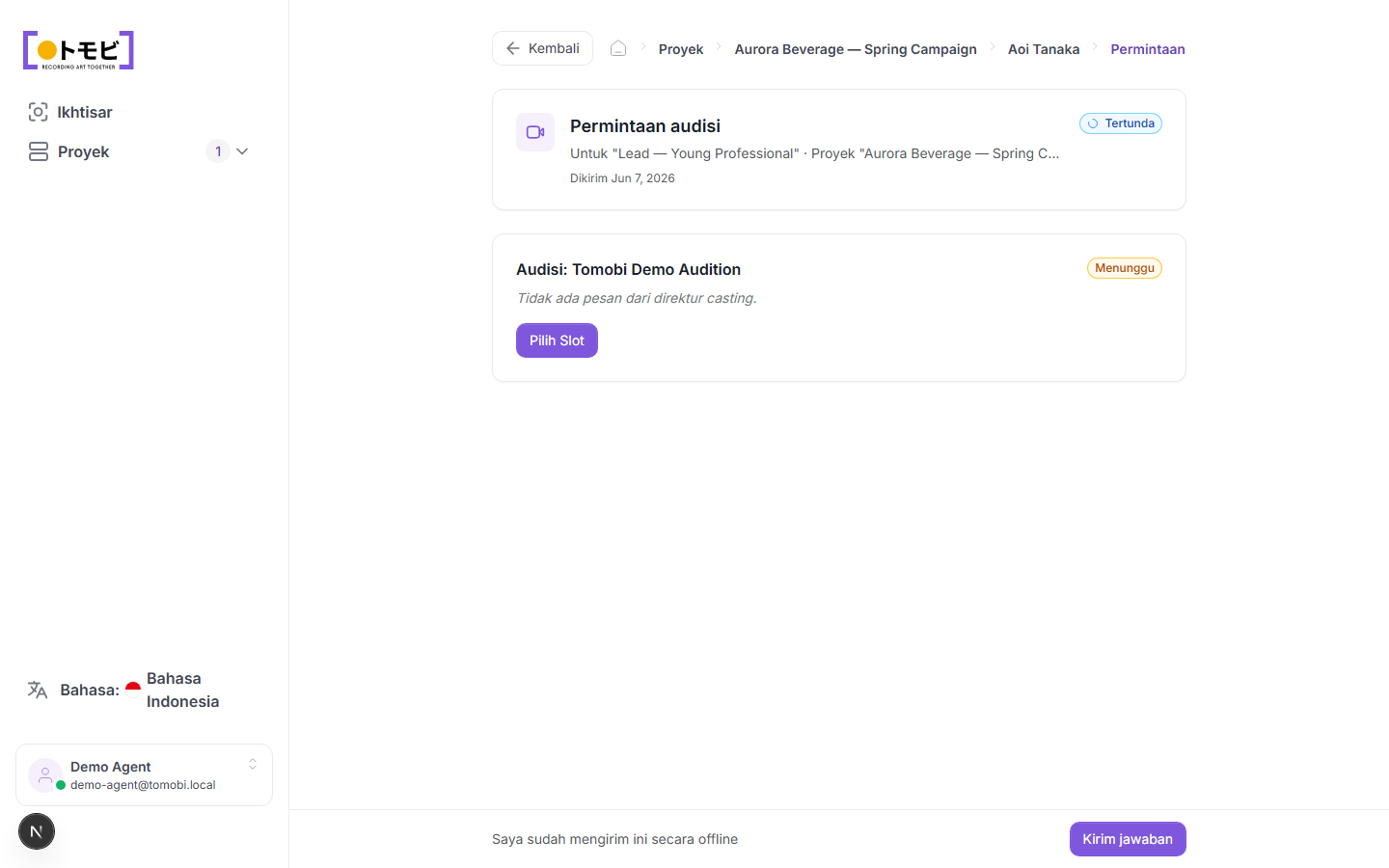This screenshot has width=1389, height=868.
Task: Click the Permintaan breadcrumb
Action: [x=1148, y=49]
